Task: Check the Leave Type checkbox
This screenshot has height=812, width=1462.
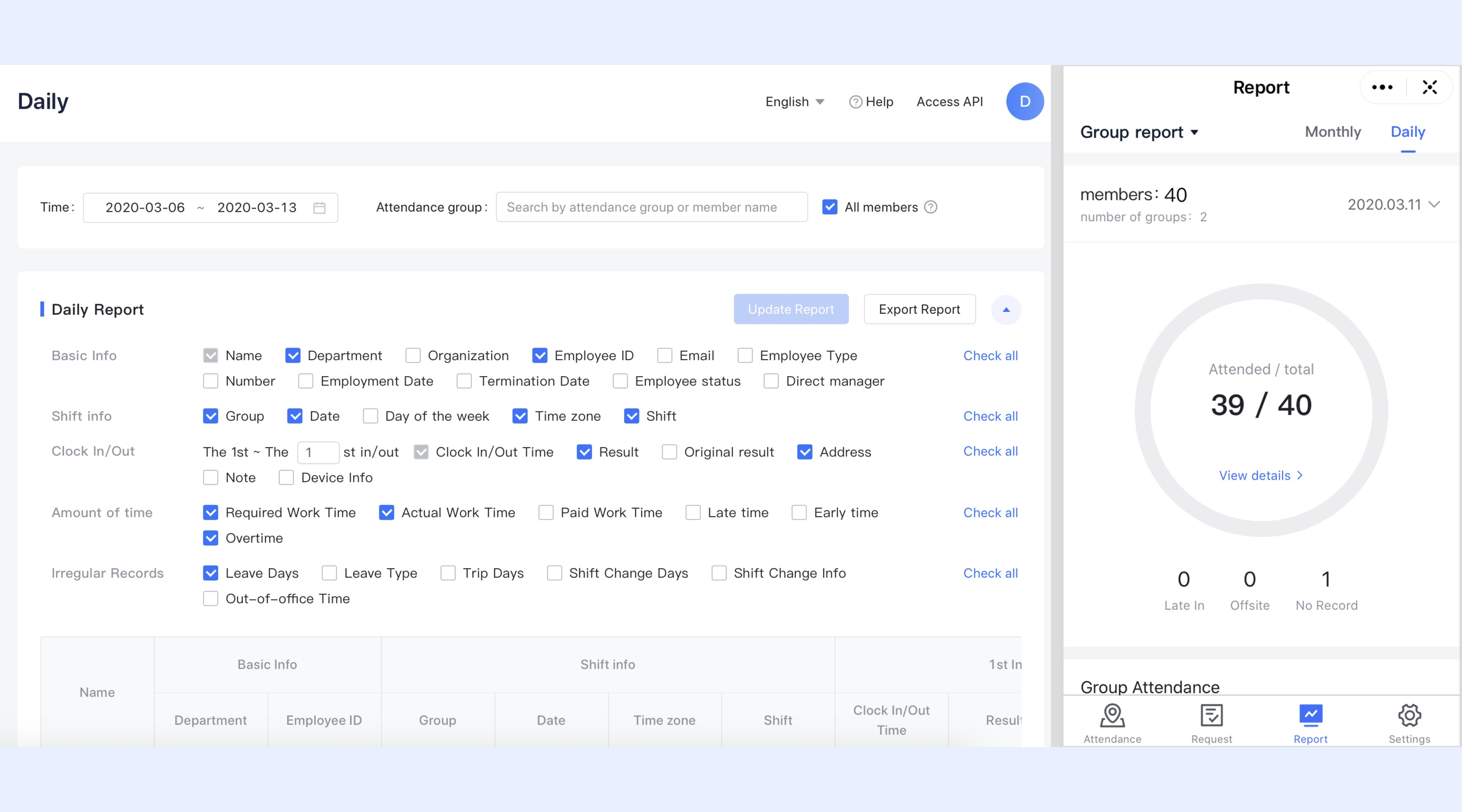Action: (329, 573)
